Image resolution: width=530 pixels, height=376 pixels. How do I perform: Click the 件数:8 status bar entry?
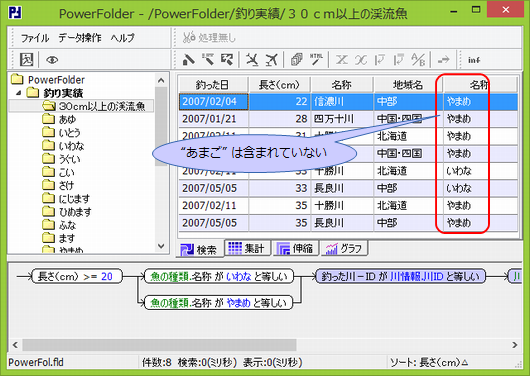click(x=157, y=362)
